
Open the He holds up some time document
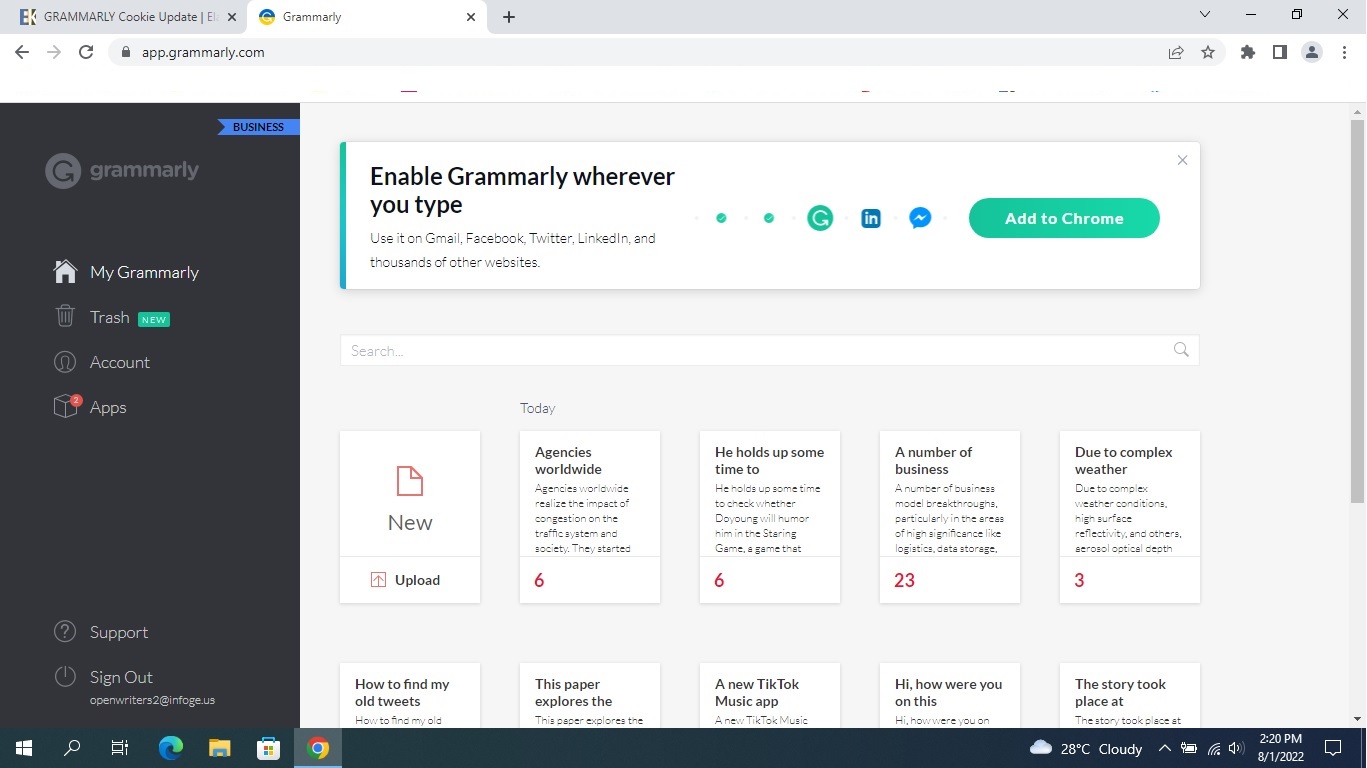(x=770, y=517)
